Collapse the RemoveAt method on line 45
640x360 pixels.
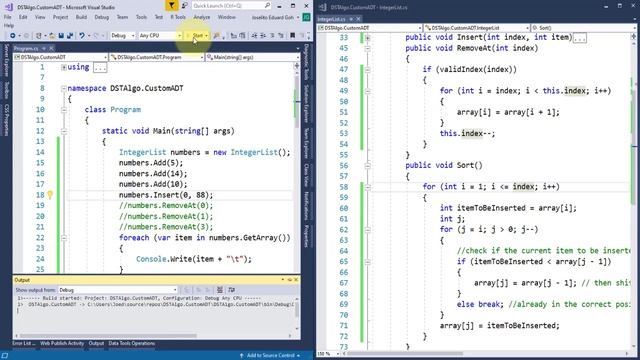pyautogui.click(x=367, y=48)
